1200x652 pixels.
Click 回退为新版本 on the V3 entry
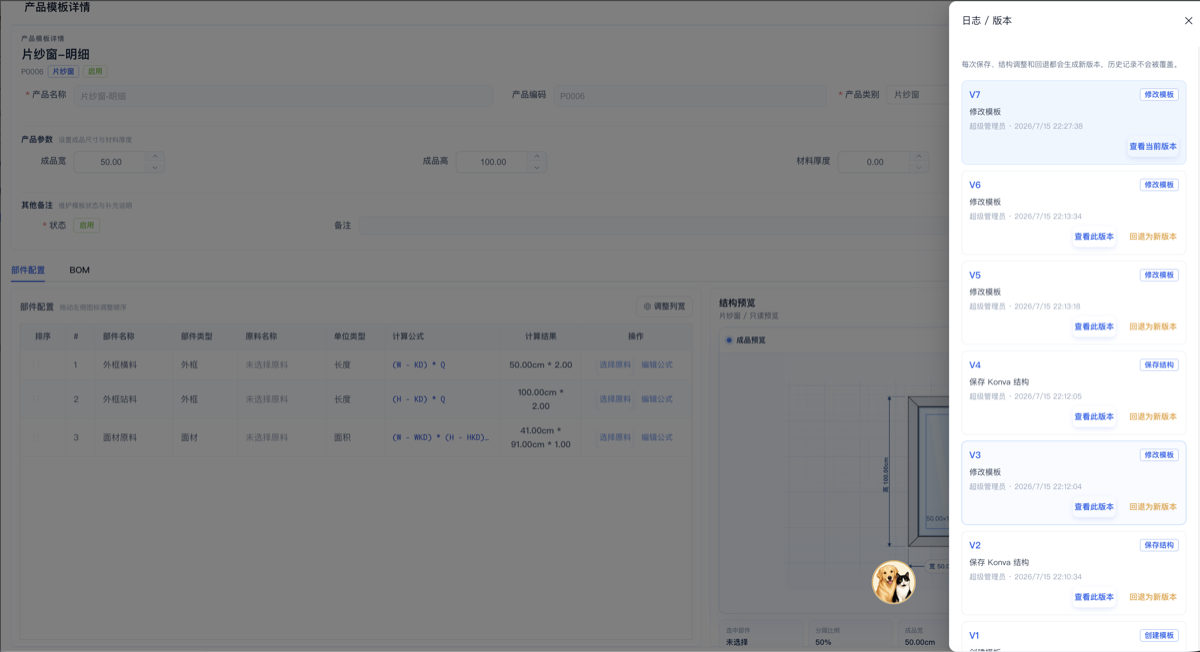(1152, 507)
